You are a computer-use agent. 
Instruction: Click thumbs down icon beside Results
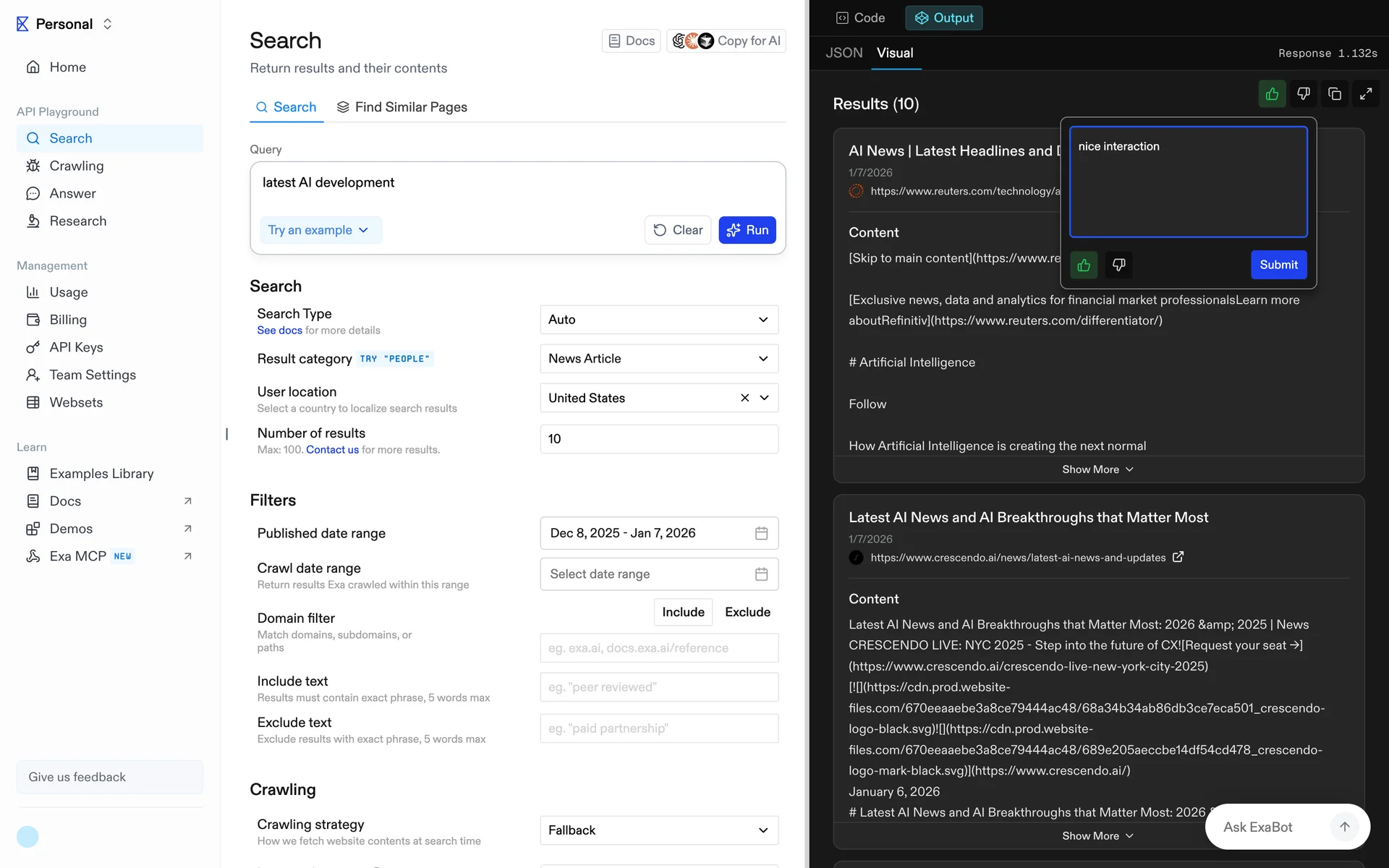pos(1303,94)
